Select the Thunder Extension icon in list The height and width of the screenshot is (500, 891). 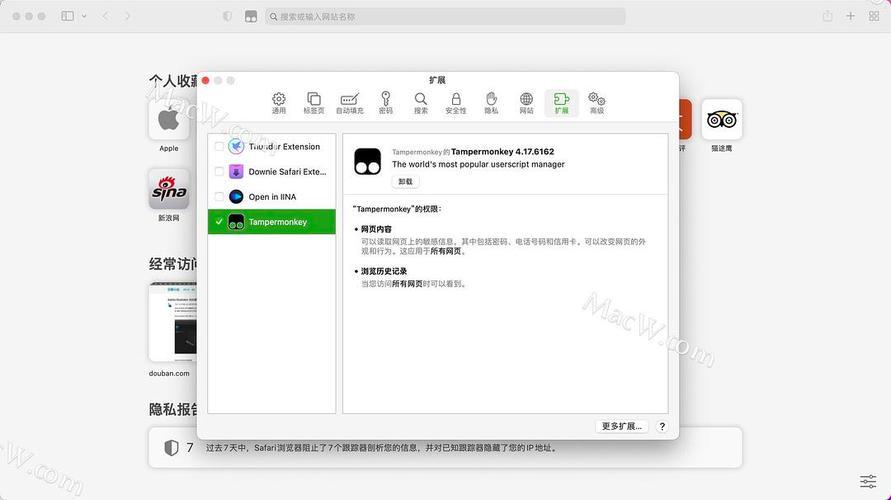tap(236, 147)
